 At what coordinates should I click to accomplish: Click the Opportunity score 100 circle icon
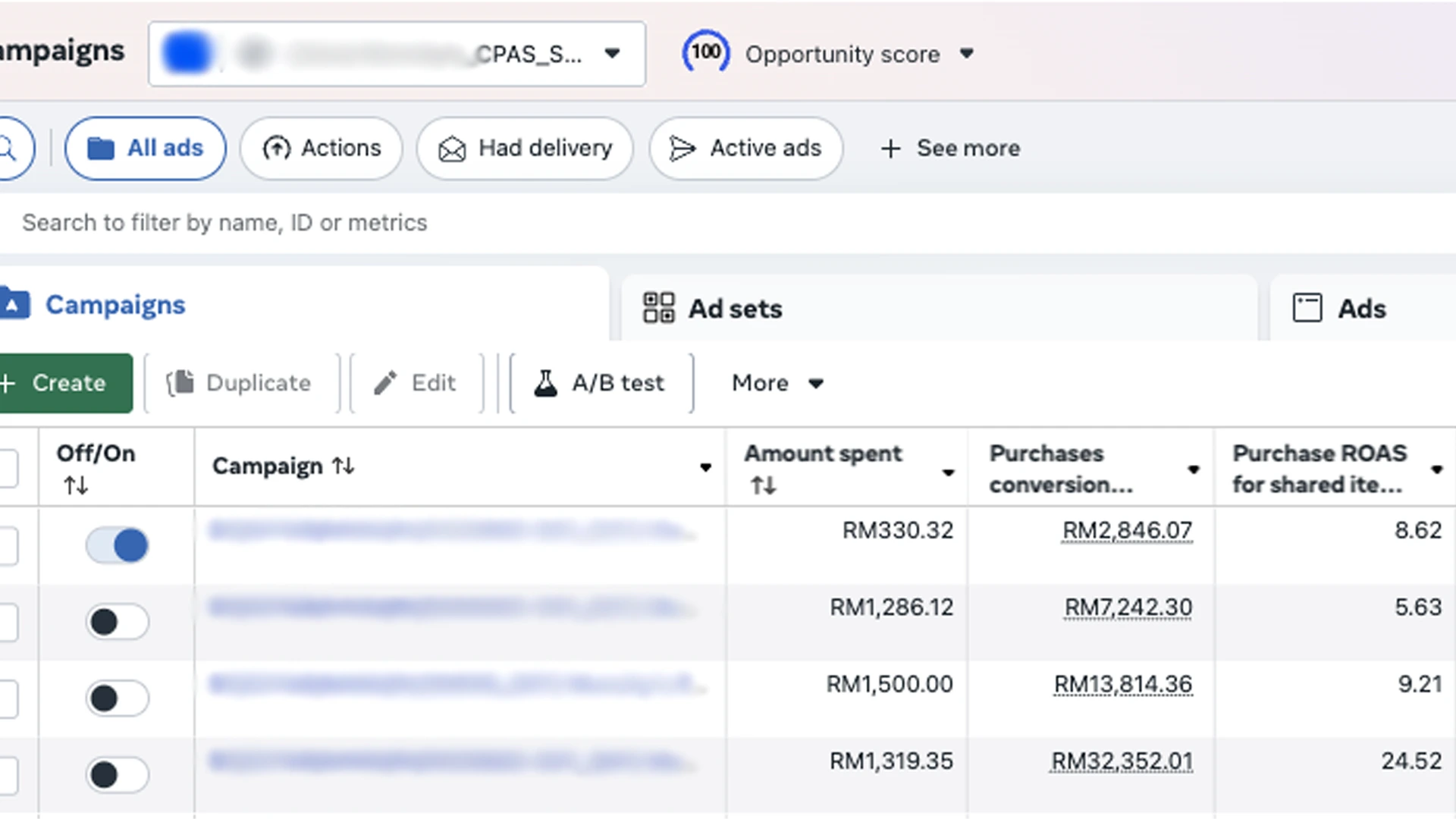(x=705, y=52)
